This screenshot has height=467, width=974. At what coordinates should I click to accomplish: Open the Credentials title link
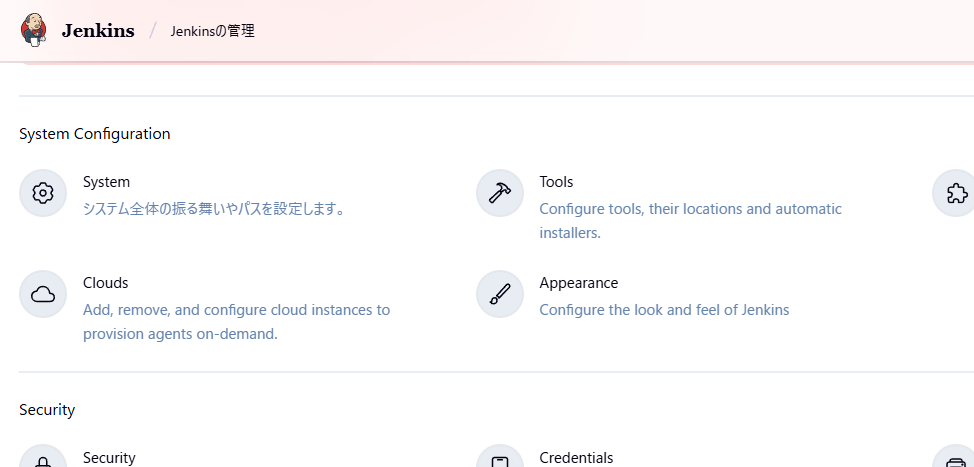coord(576,458)
